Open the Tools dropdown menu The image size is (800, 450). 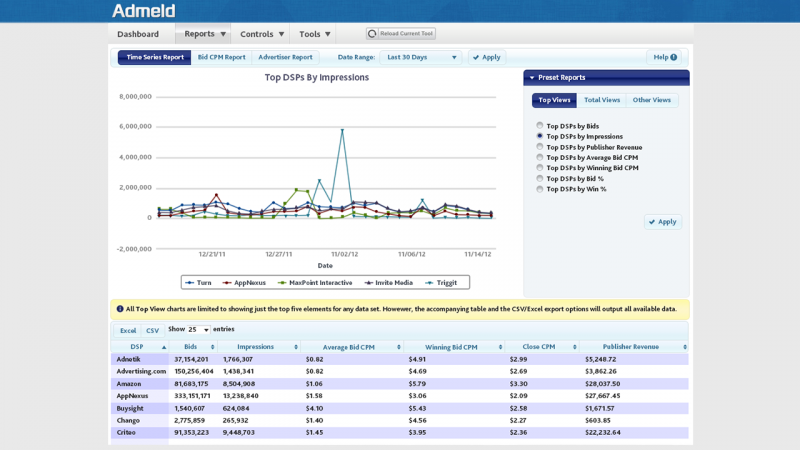pyautogui.click(x=314, y=34)
